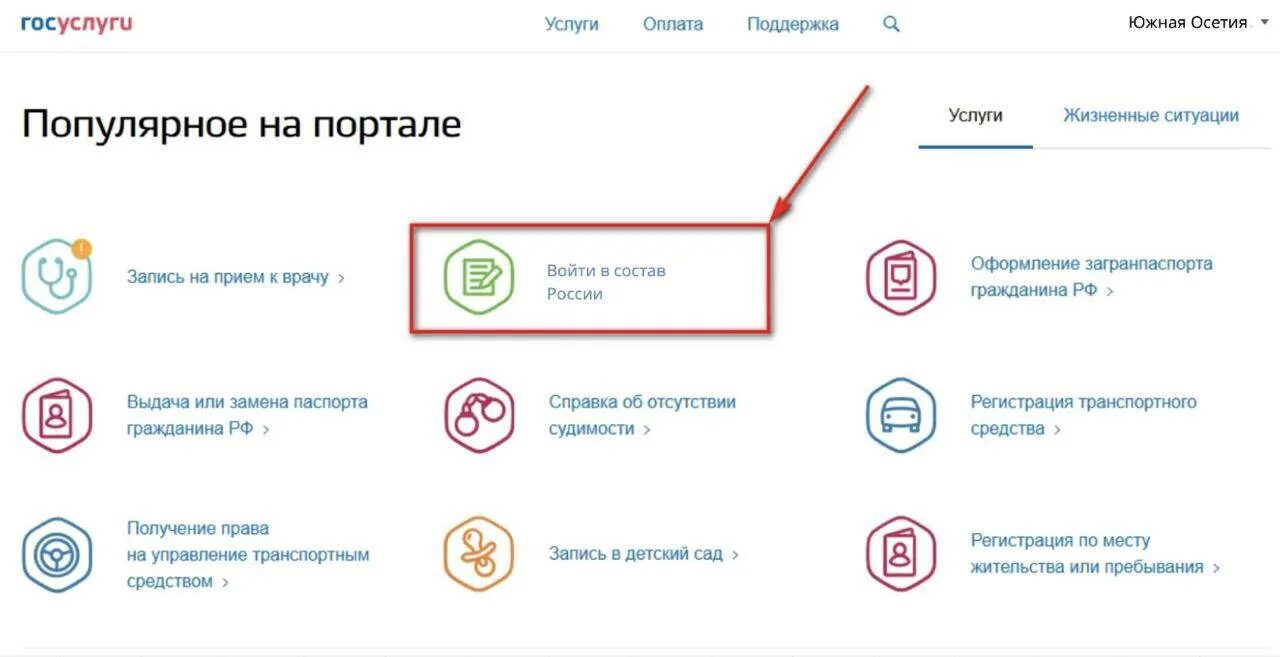
Task: Click the residence registration ID icon
Action: (x=900, y=554)
